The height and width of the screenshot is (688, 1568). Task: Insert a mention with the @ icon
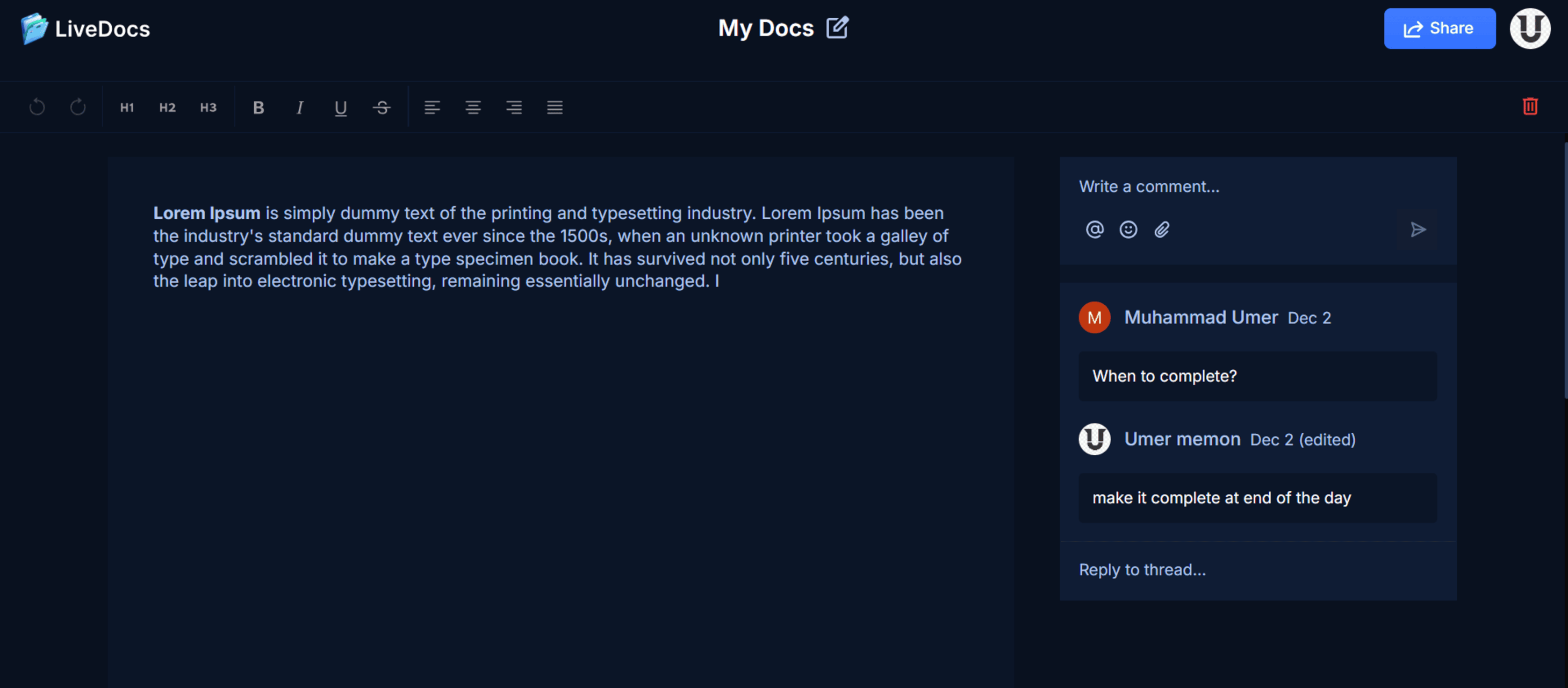click(1095, 230)
